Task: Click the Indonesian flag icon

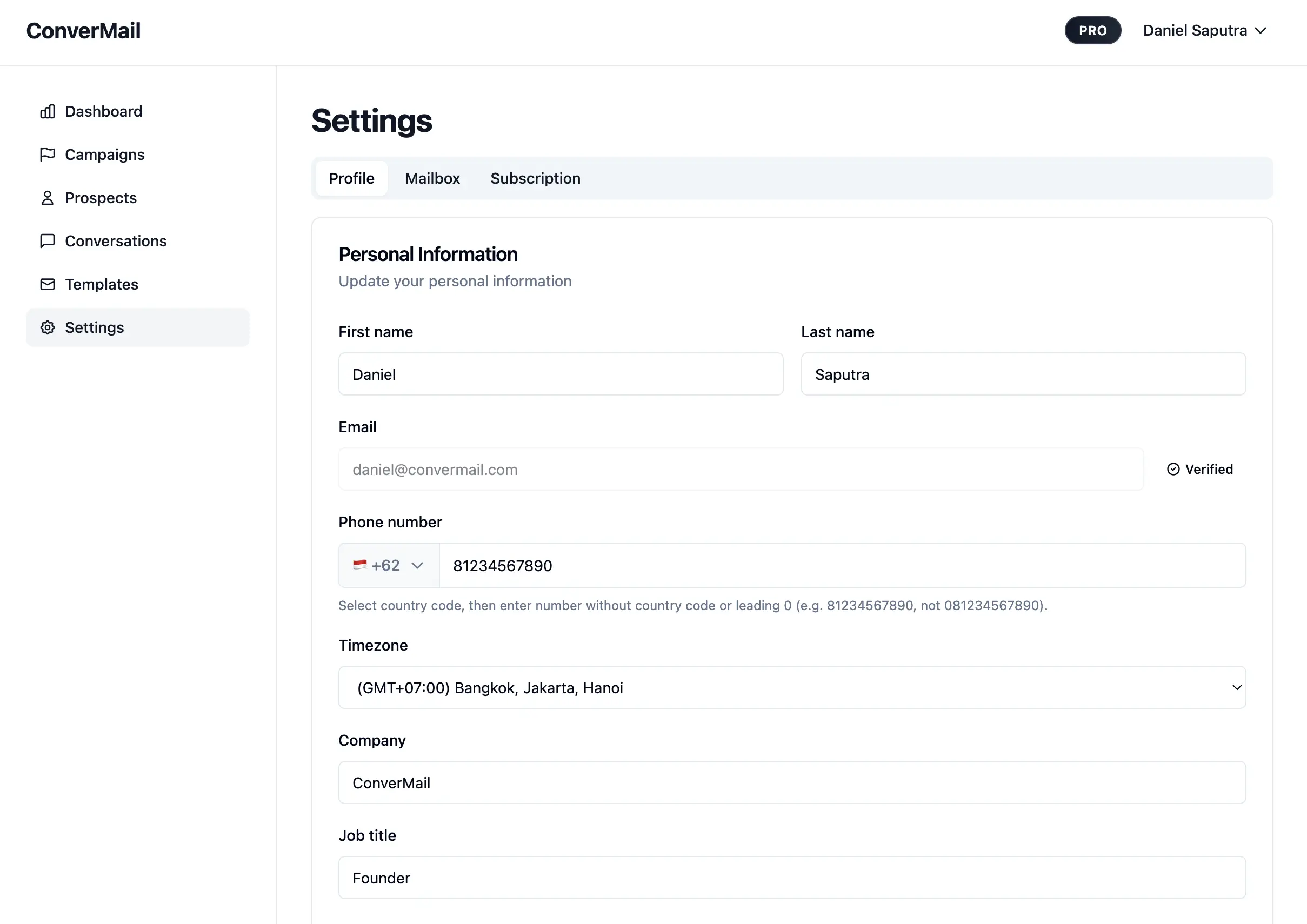Action: click(360, 565)
